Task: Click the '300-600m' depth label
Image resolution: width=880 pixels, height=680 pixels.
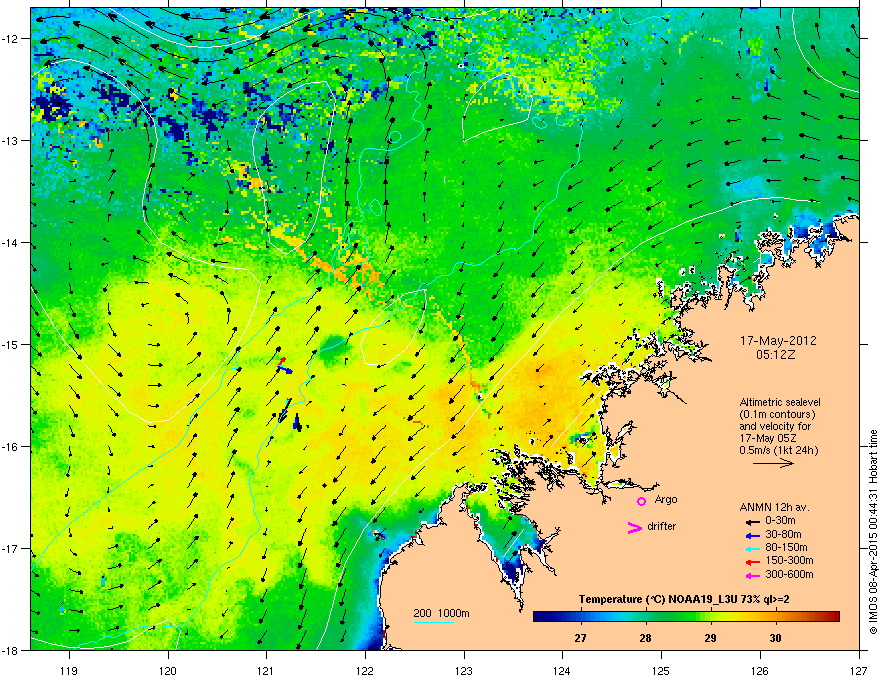Action: click(790, 575)
